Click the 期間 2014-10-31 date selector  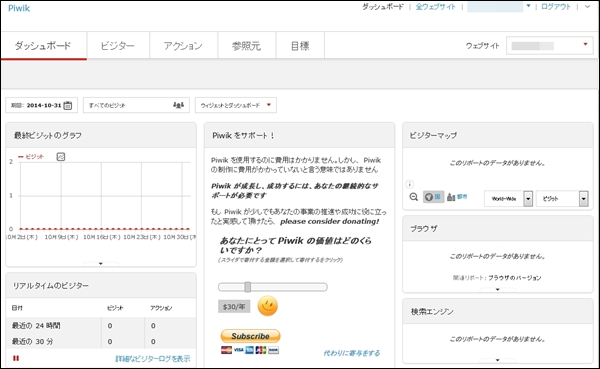click(42, 105)
